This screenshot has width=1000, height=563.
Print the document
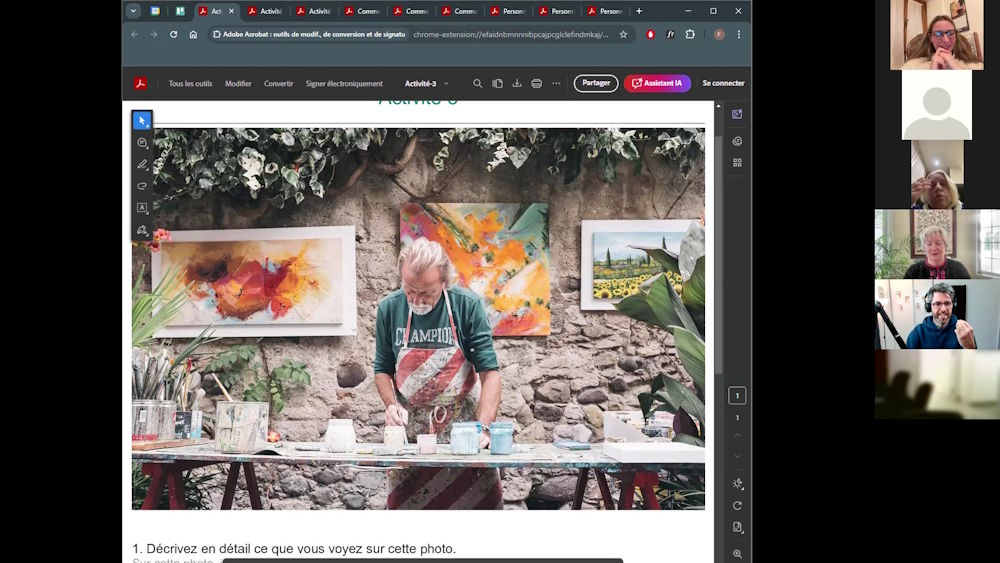click(536, 84)
